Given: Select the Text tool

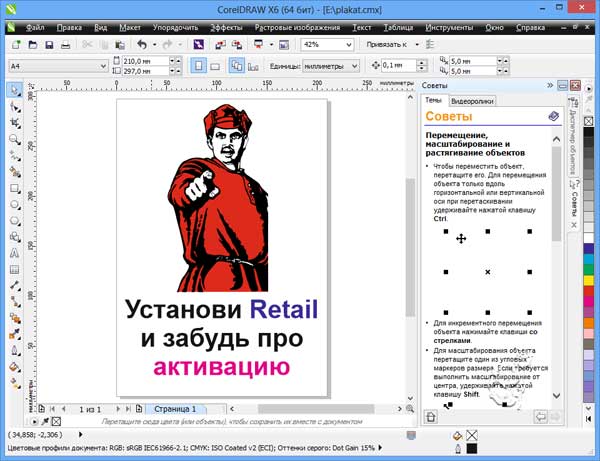Looking at the screenshot, I should point(14,252).
